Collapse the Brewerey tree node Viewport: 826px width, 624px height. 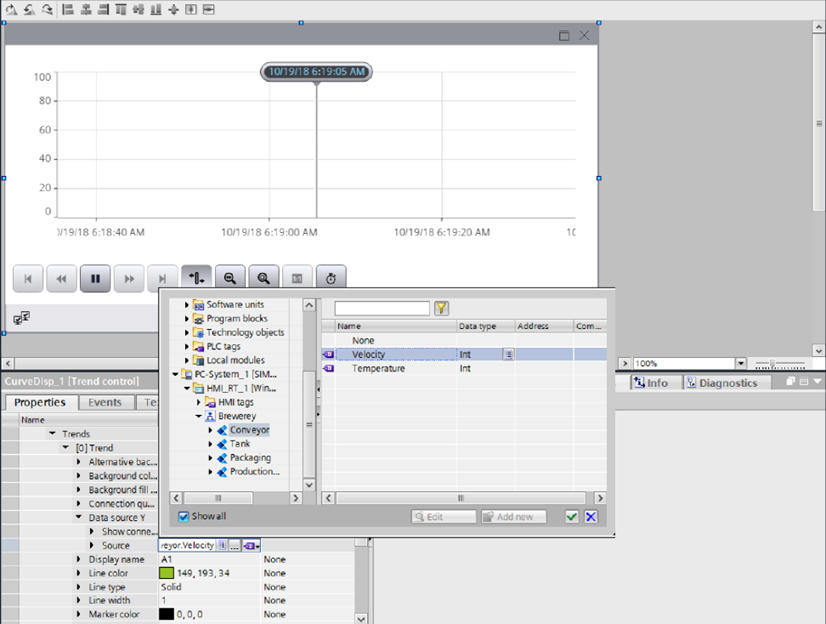198,416
